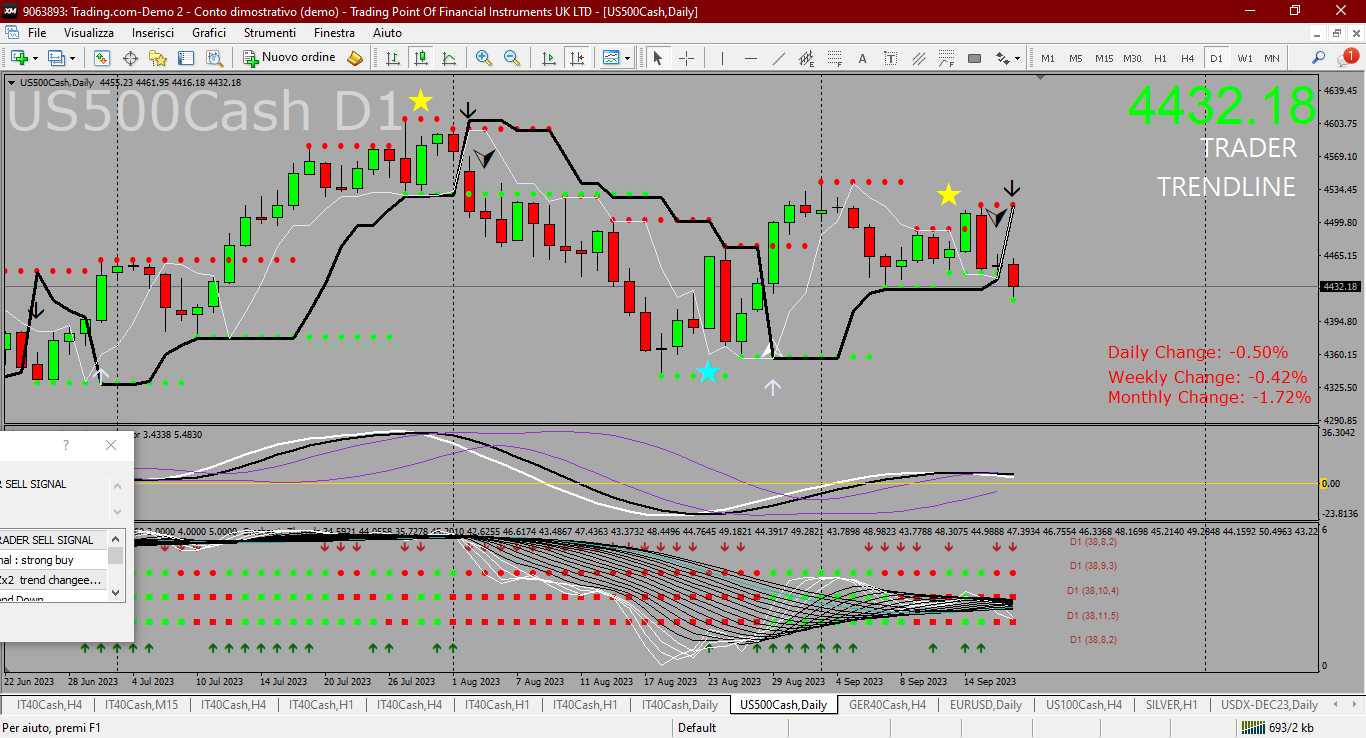Open the arrows objects tool

coord(1003,58)
